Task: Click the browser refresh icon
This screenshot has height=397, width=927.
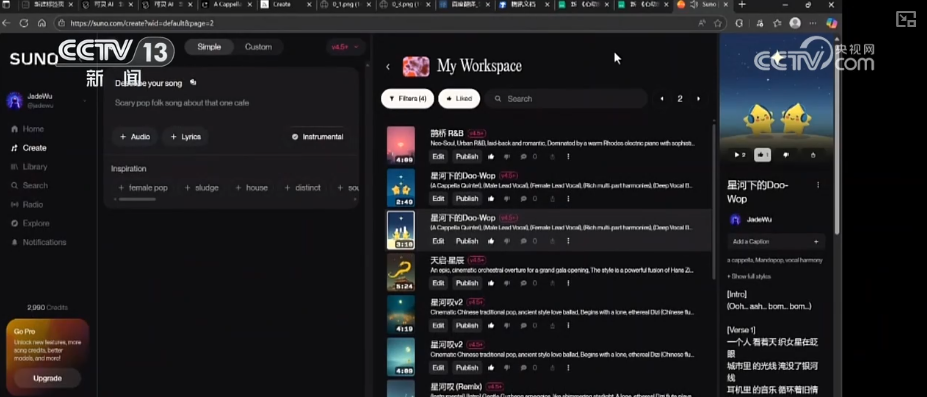Action: point(24,23)
